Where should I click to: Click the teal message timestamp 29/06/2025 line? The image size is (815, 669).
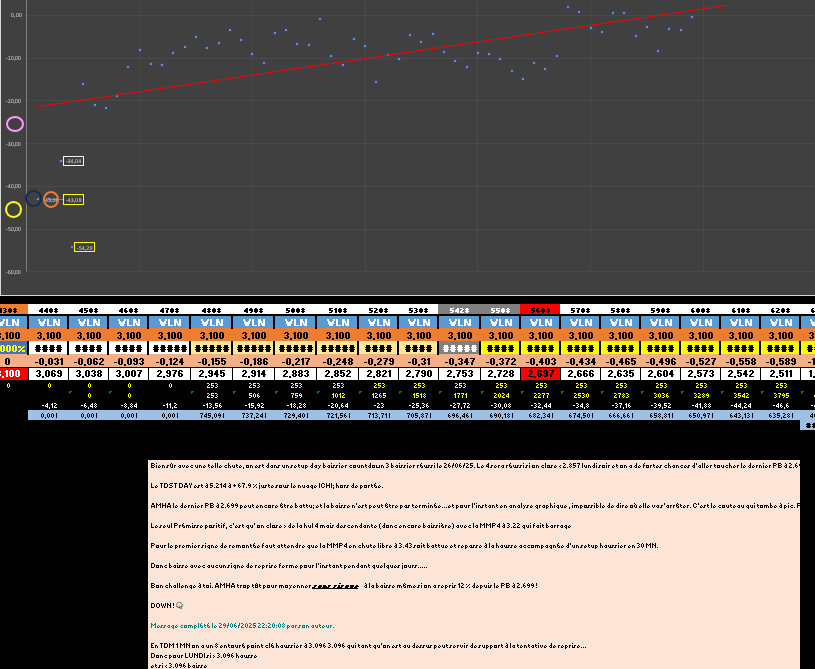242,626
